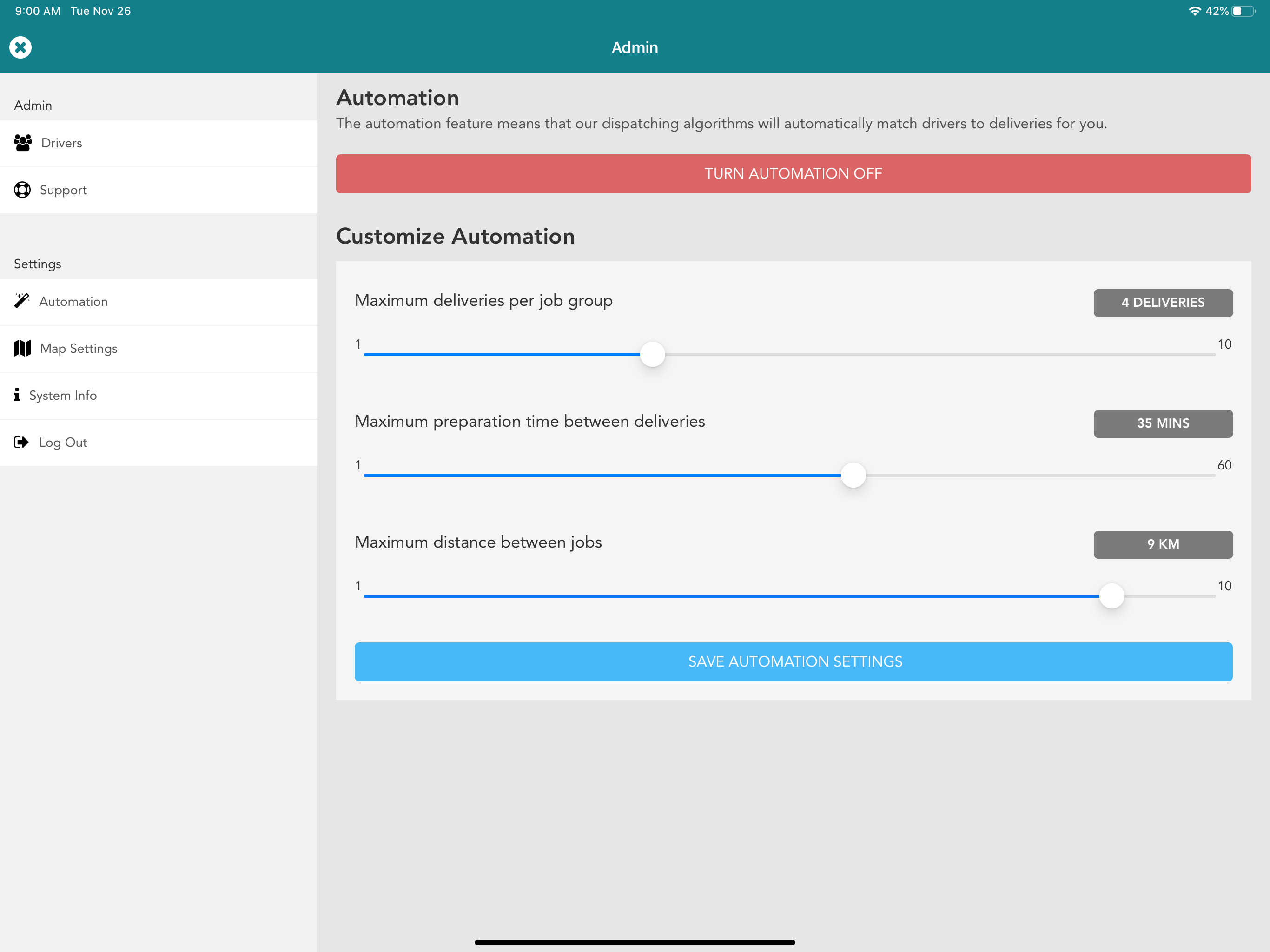Click the distance between jobs slider handle
1270x952 pixels.
point(1111,596)
